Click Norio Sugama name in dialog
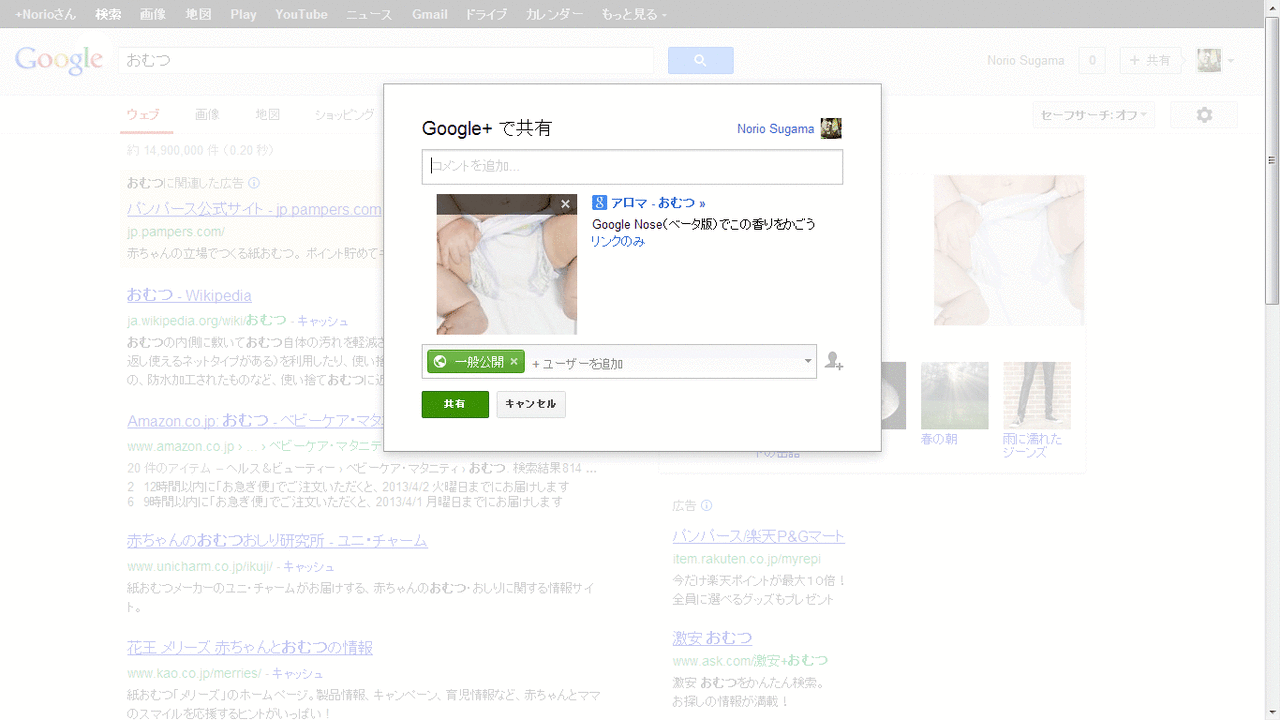Image resolution: width=1280 pixels, height=720 pixels. [775, 129]
